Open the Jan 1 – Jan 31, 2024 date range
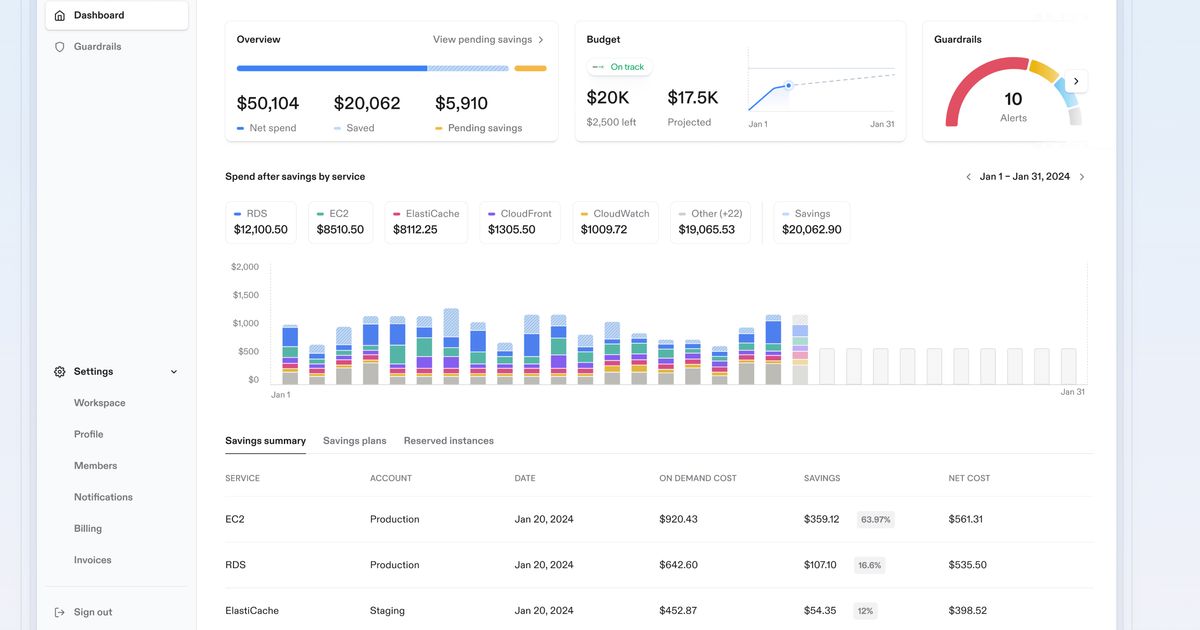Screen dimensions: 1200x630 click(1024, 177)
